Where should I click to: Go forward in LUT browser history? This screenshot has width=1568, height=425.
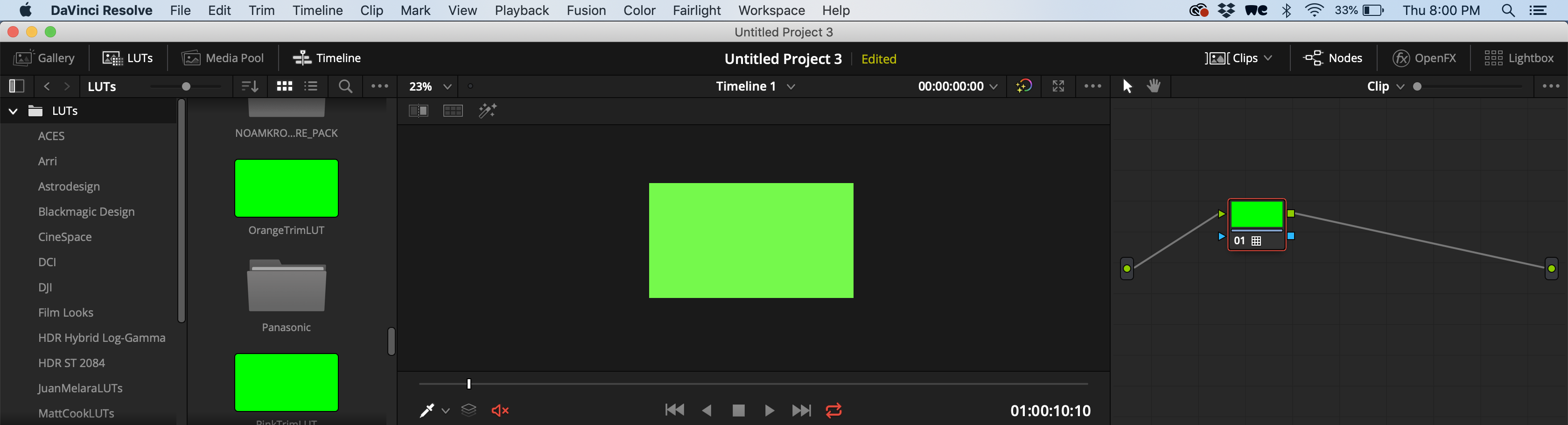pyautogui.click(x=67, y=86)
